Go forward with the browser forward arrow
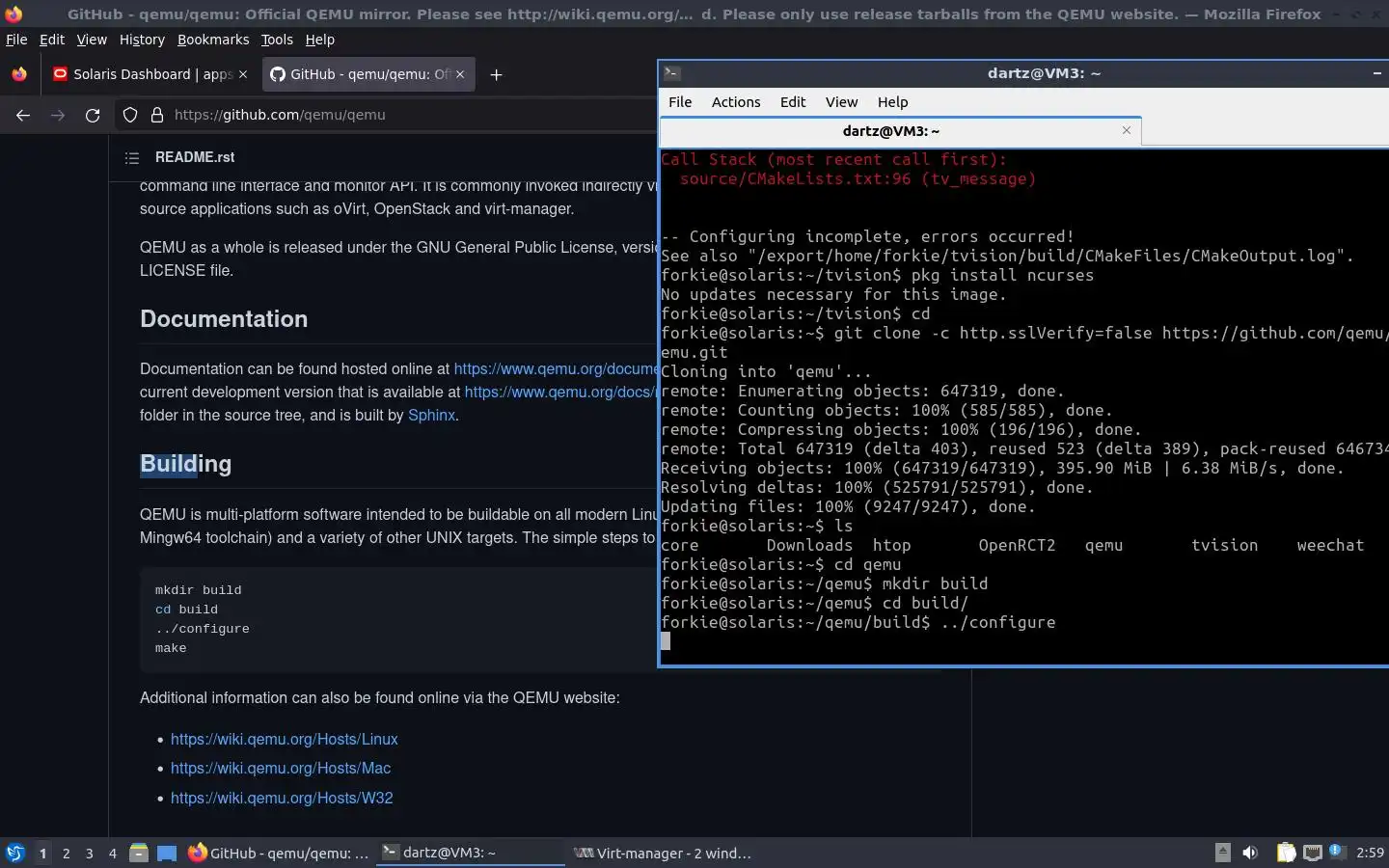The image size is (1389, 868). (58, 115)
